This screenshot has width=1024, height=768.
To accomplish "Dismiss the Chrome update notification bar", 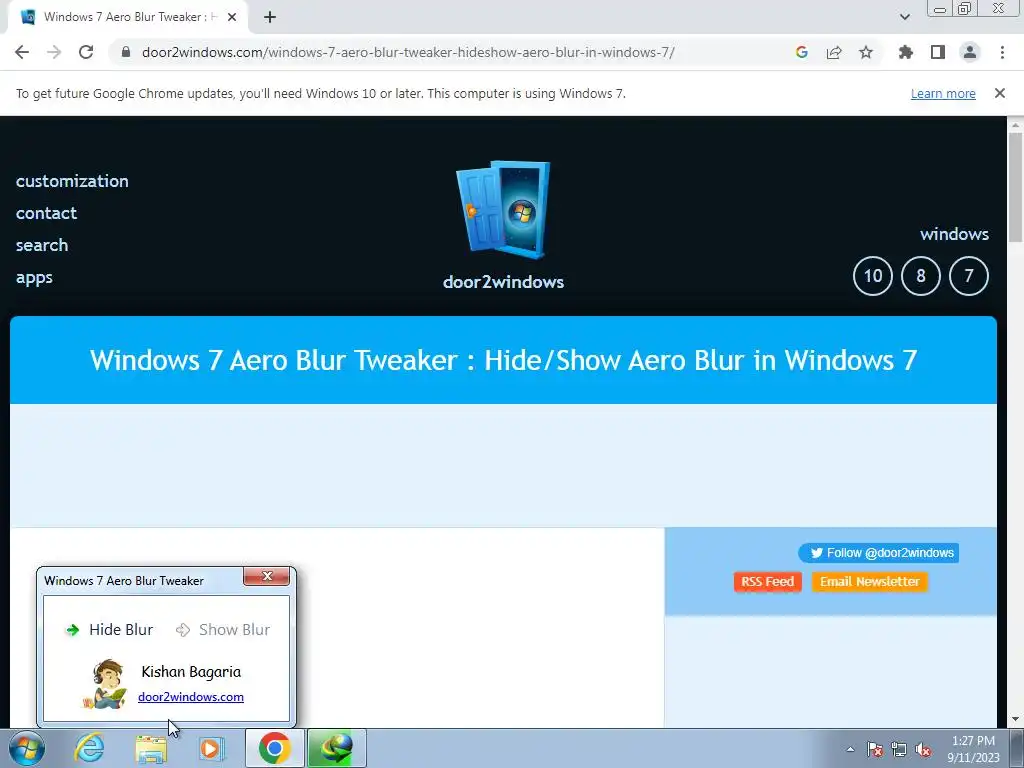I will click(1000, 93).
